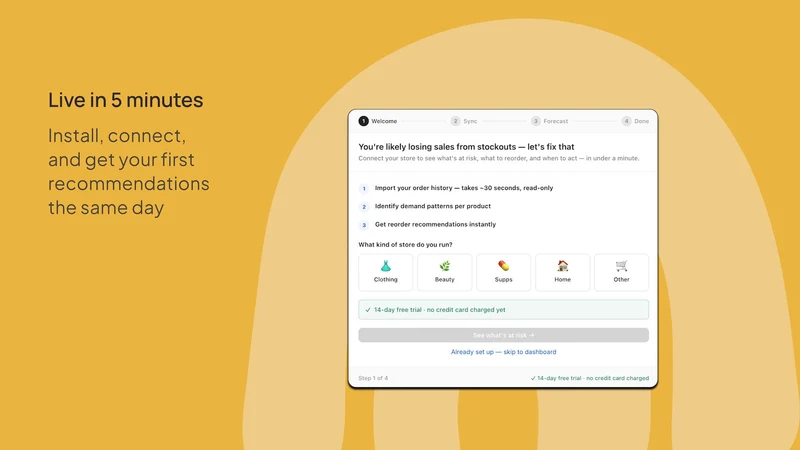
Task: Open the Done step
Action: coord(635,121)
